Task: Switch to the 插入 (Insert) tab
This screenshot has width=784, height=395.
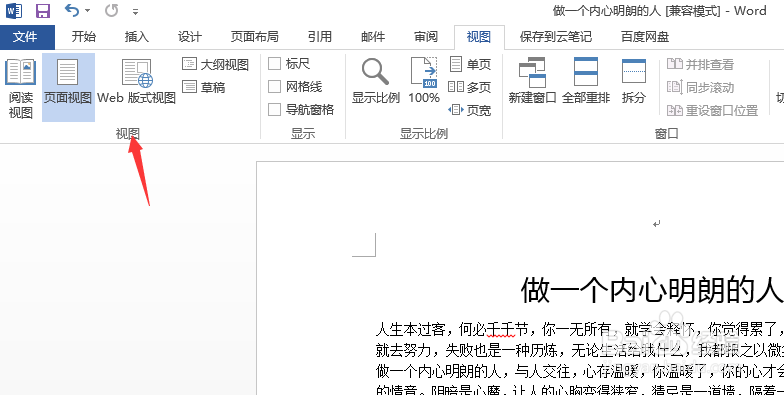Action: pos(136,37)
